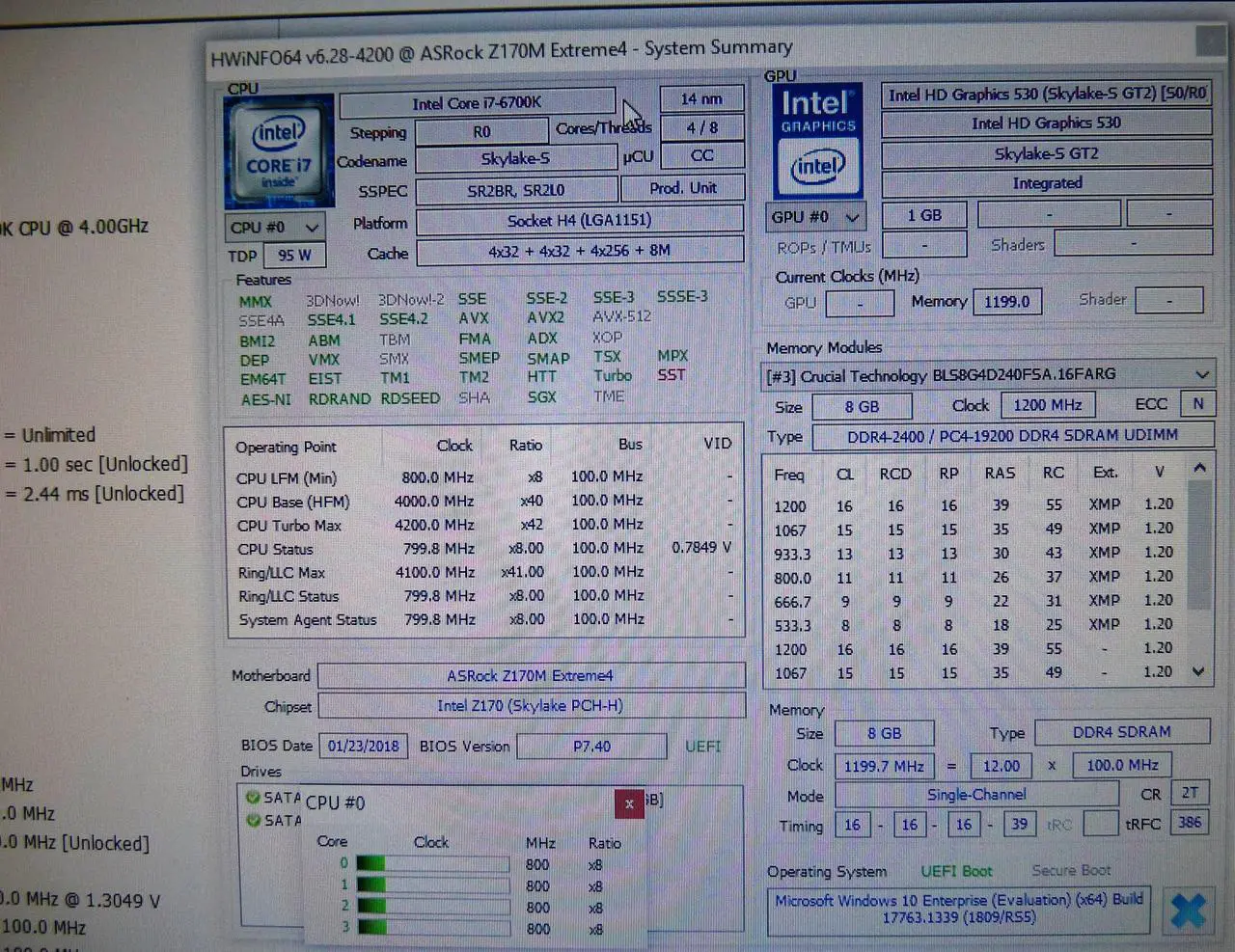Viewport: 1235px width, 952px height.
Task: Click the System Agent Status row
Action: (484, 619)
